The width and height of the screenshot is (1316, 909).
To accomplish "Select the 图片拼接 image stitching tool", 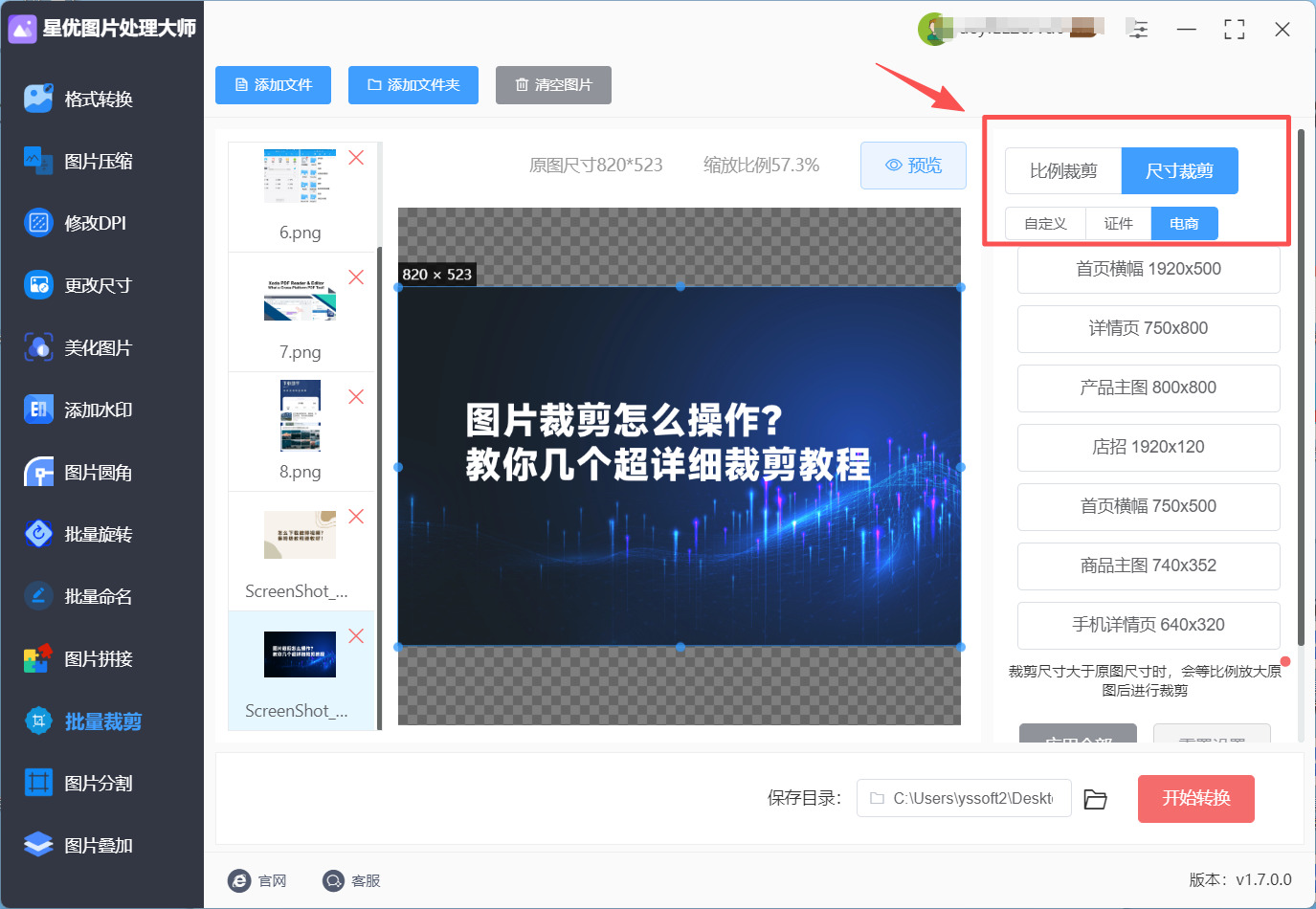I will coord(79,658).
